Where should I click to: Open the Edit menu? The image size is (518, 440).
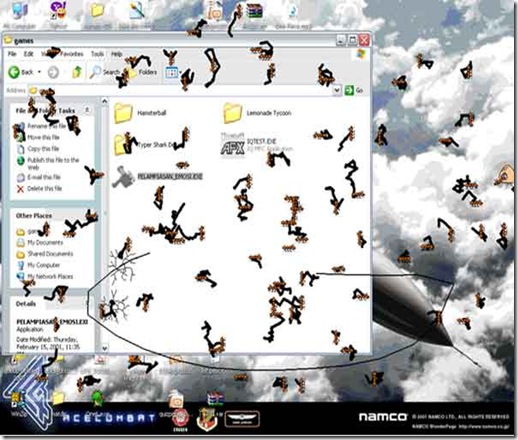pos(28,54)
